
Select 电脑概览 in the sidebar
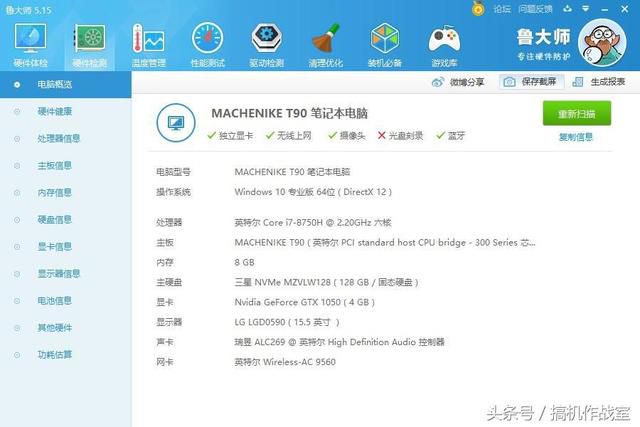(65, 85)
